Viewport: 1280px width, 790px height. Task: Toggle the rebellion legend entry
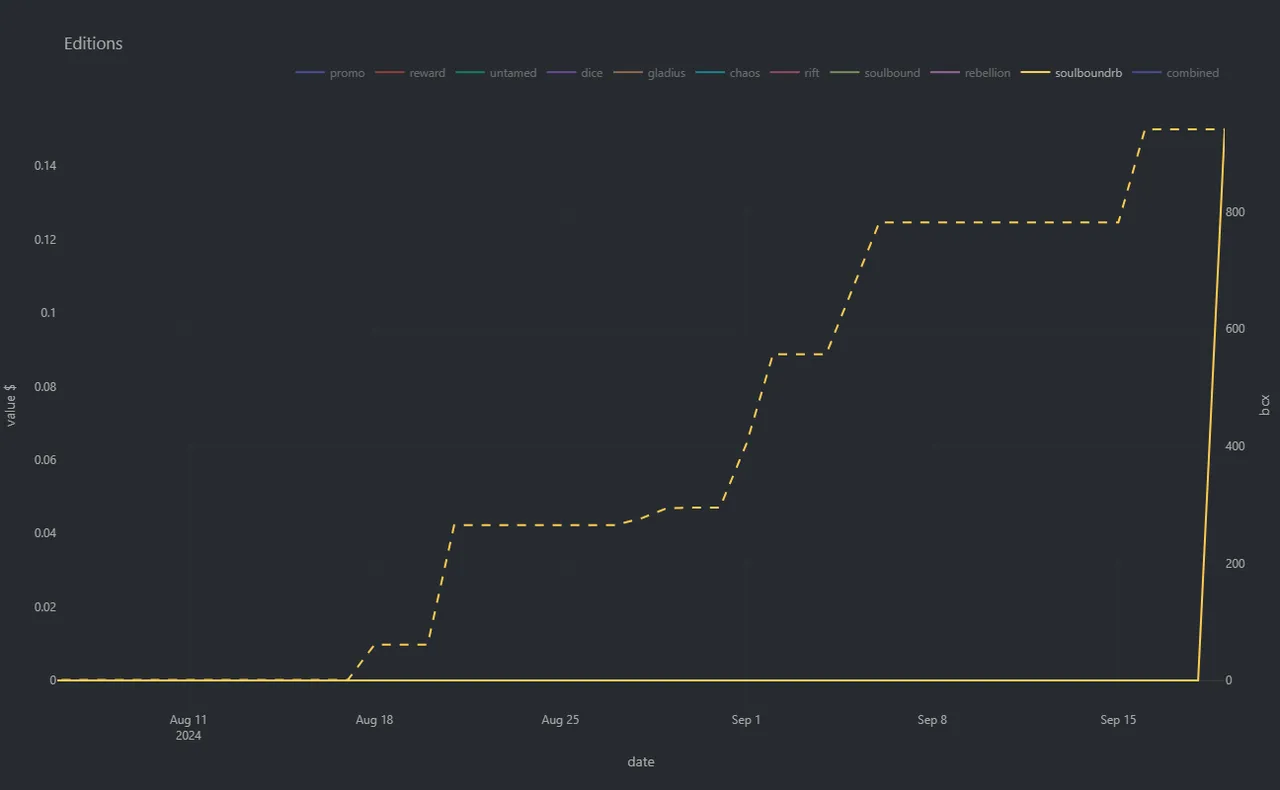tap(971, 73)
